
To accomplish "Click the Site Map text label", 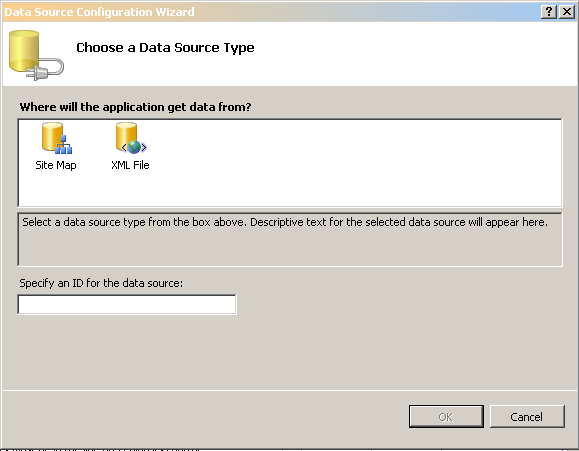I will click(56, 165).
